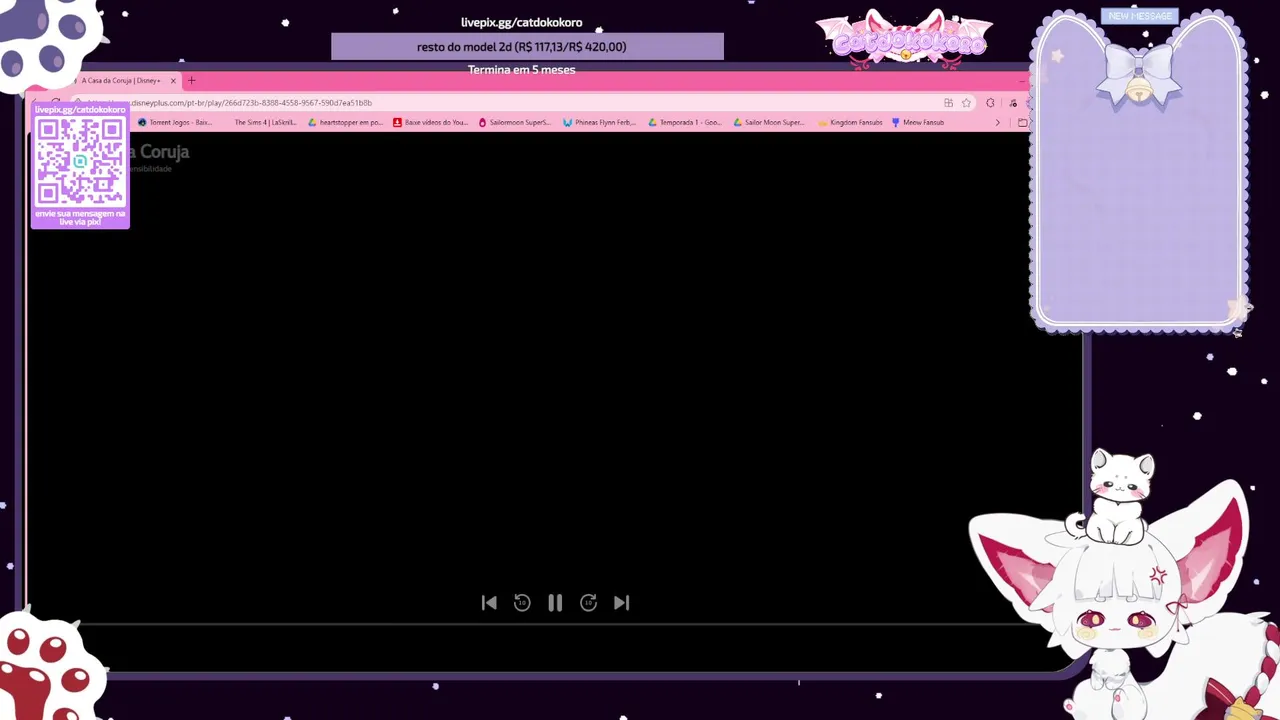Click the livepix QR code
This screenshot has height=720, width=1280.
80,161
